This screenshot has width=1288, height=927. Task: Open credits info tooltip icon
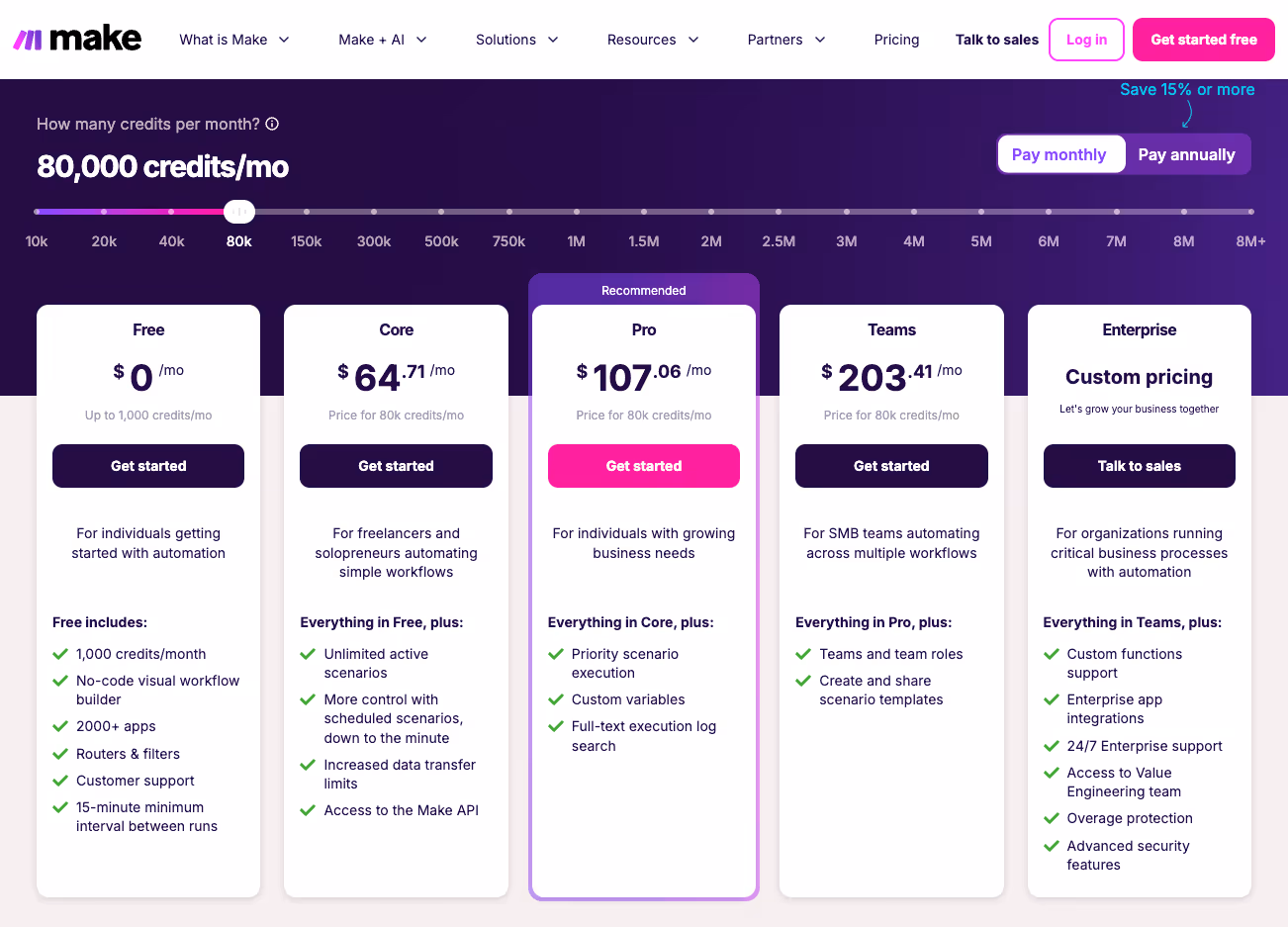pos(272,124)
